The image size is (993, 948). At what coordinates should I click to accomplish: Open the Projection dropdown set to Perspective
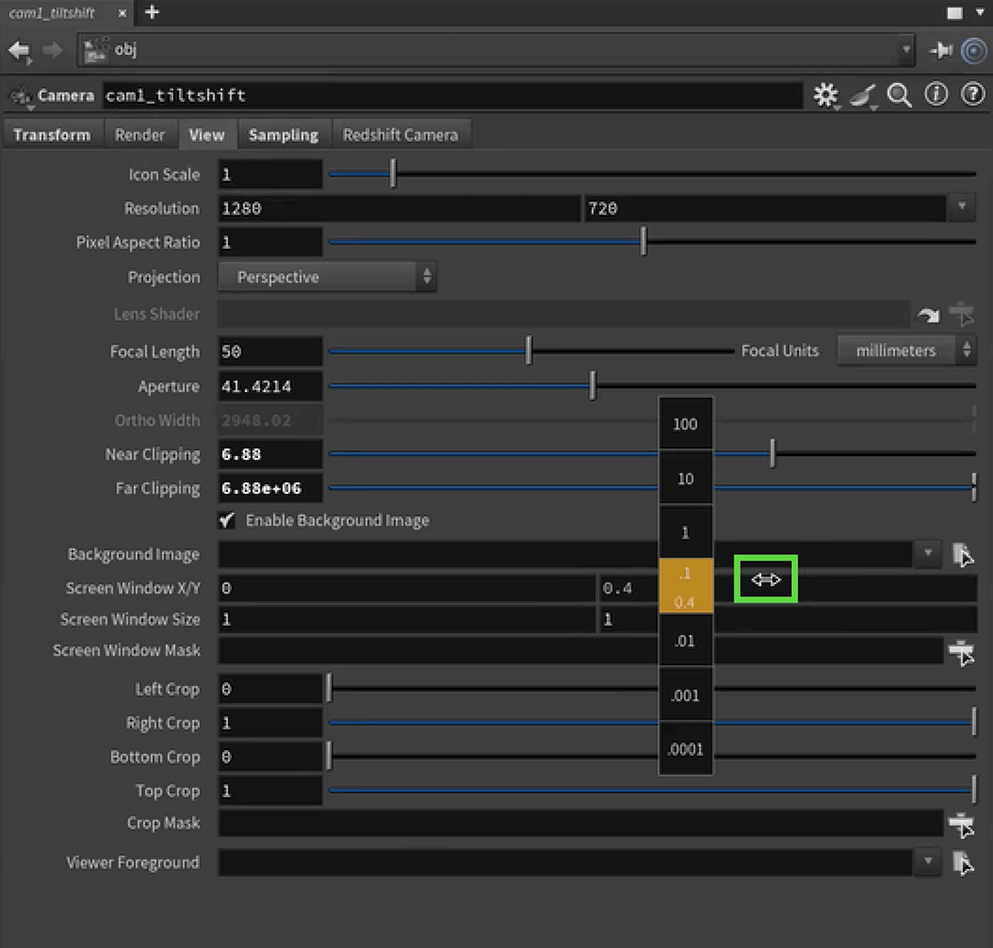(327, 277)
